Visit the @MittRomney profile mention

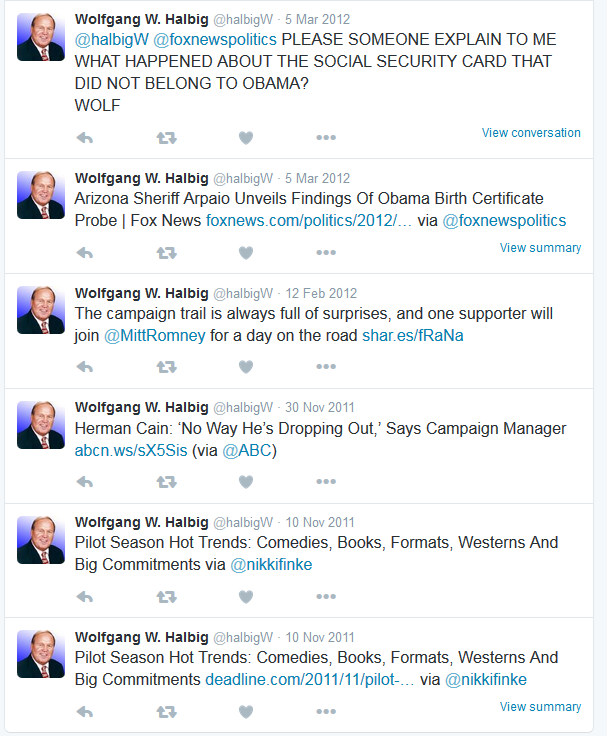coord(154,336)
